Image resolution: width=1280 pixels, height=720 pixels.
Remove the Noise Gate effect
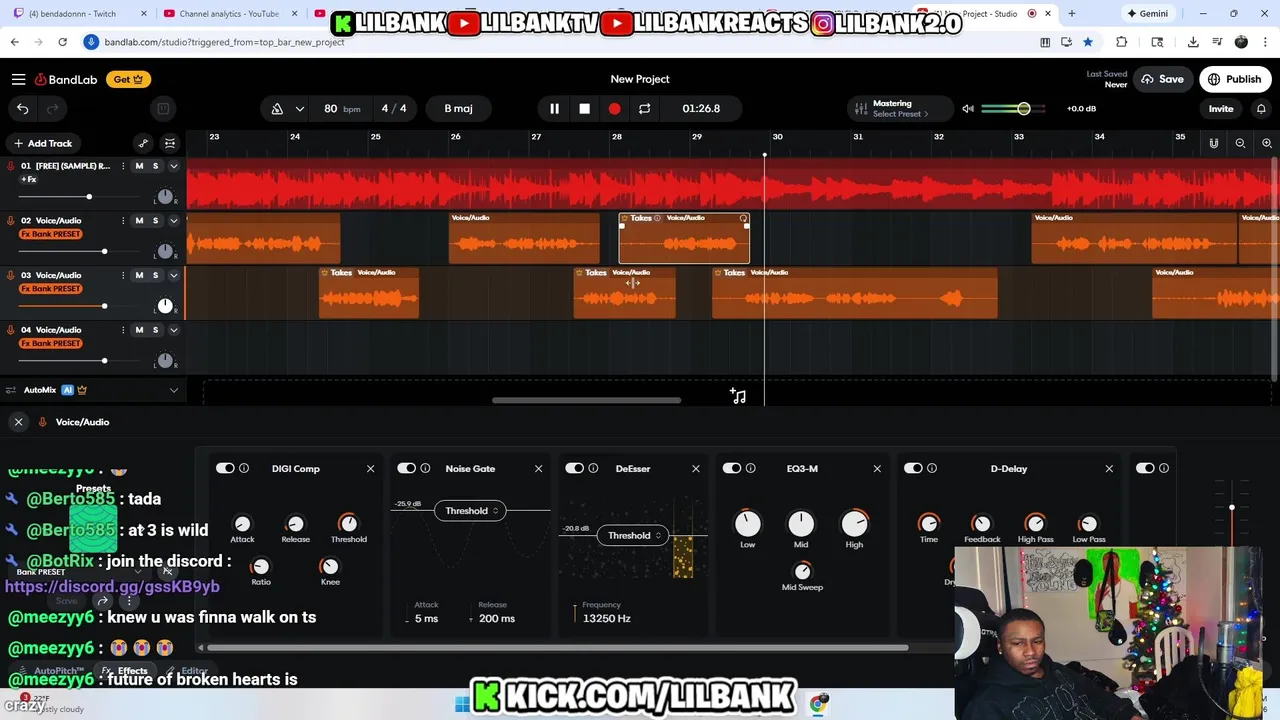pyautogui.click(x=538, y=468)
